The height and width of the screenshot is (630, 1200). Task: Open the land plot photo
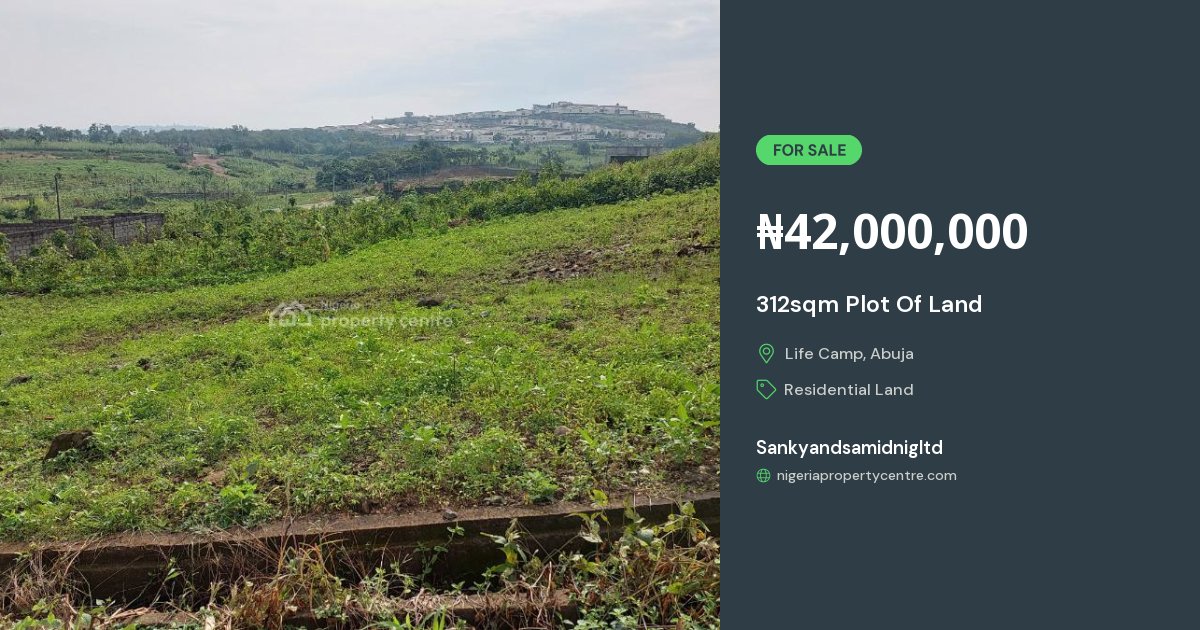pos(360,315)
